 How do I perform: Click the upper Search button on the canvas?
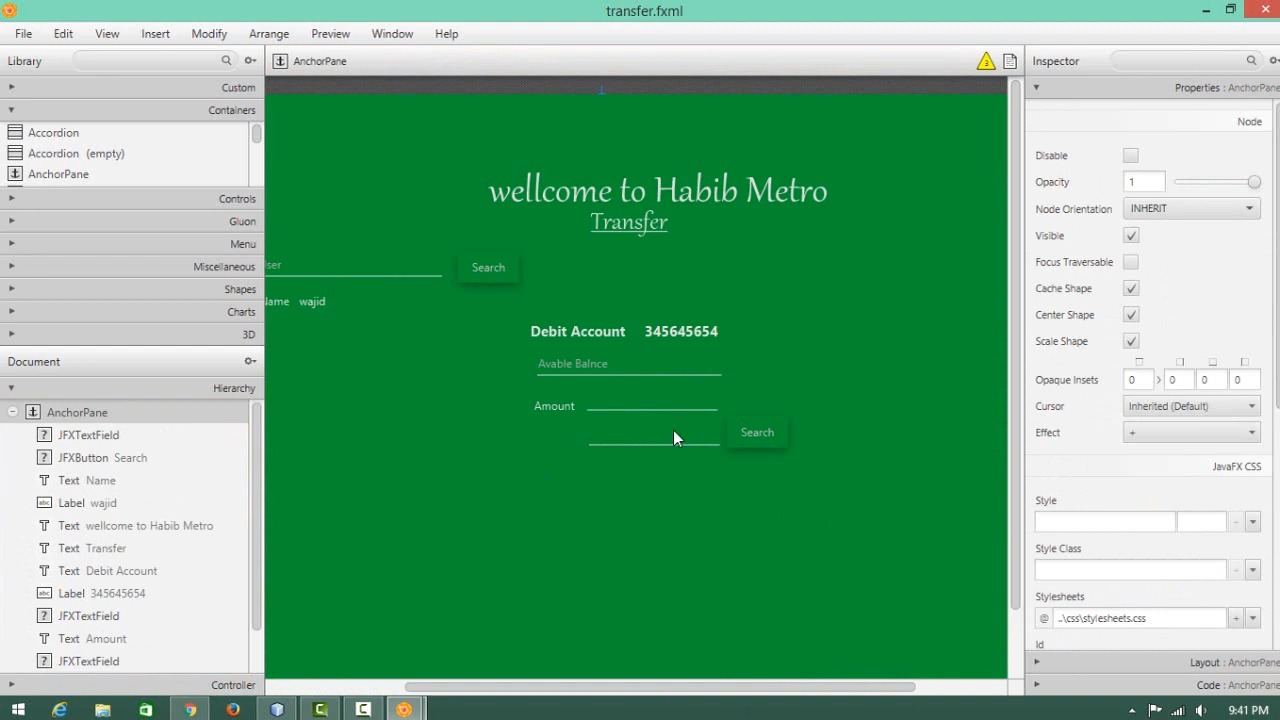pyautogui.click(x=488, y=268)
